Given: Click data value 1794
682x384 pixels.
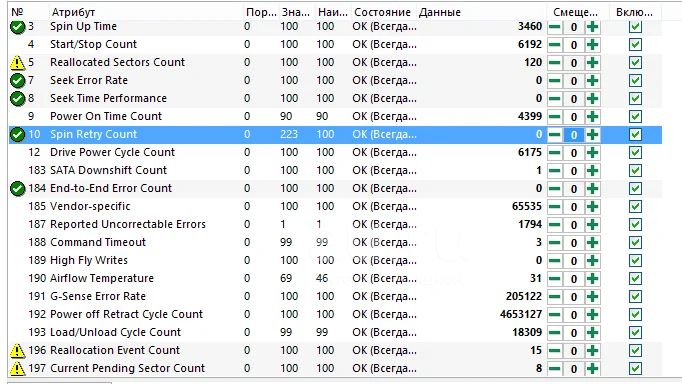Looking at the screenshot, I should pyautogui.click(x=530, y=224).
